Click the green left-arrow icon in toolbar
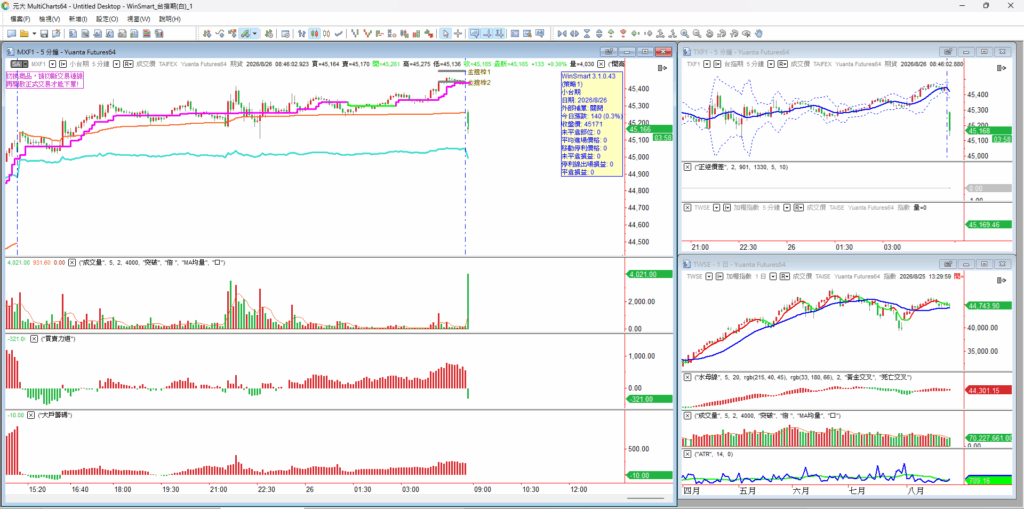This screenshot has width=1024, height=509. [635, 33]
